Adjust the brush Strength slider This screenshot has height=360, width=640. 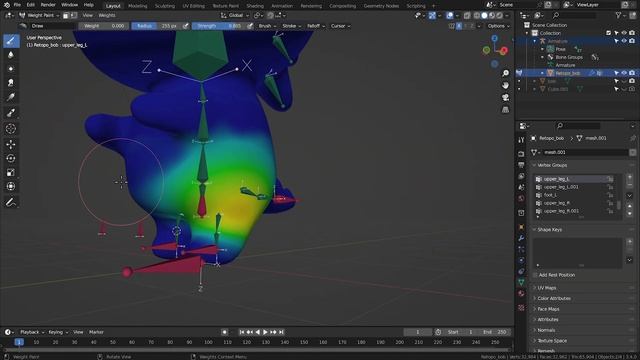(219, 26)
